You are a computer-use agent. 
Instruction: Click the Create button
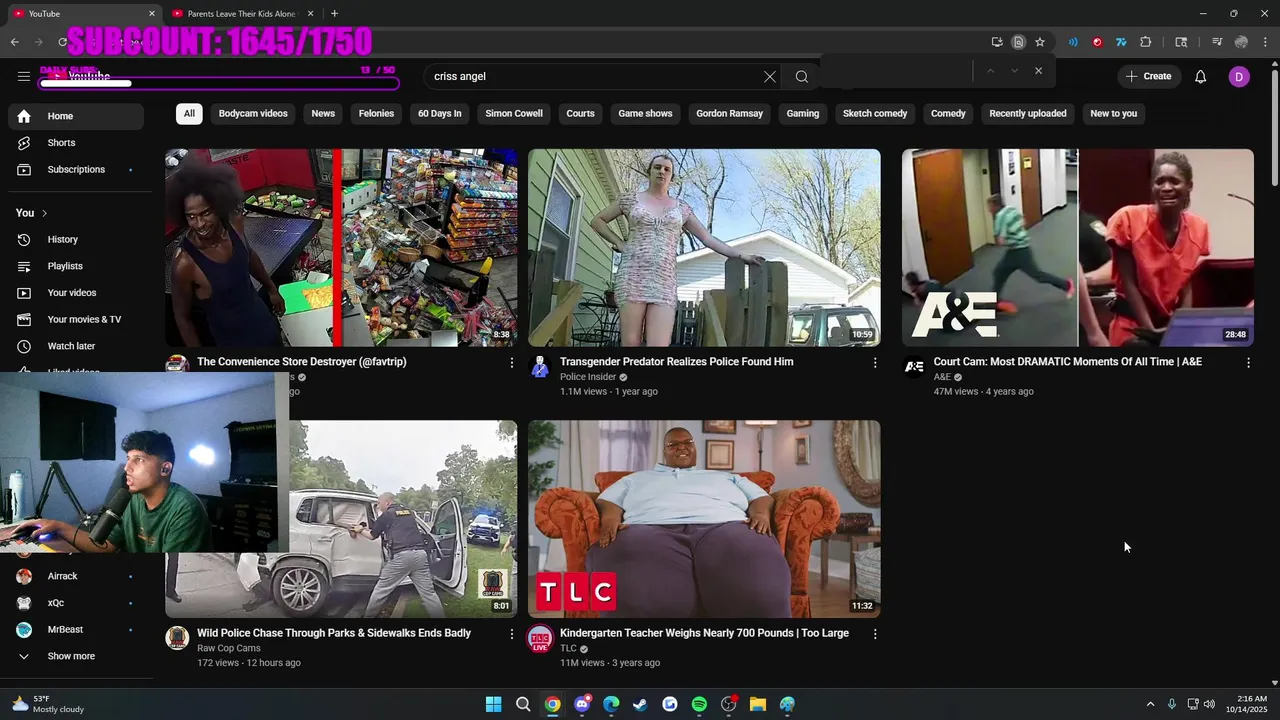(1148, 76)
